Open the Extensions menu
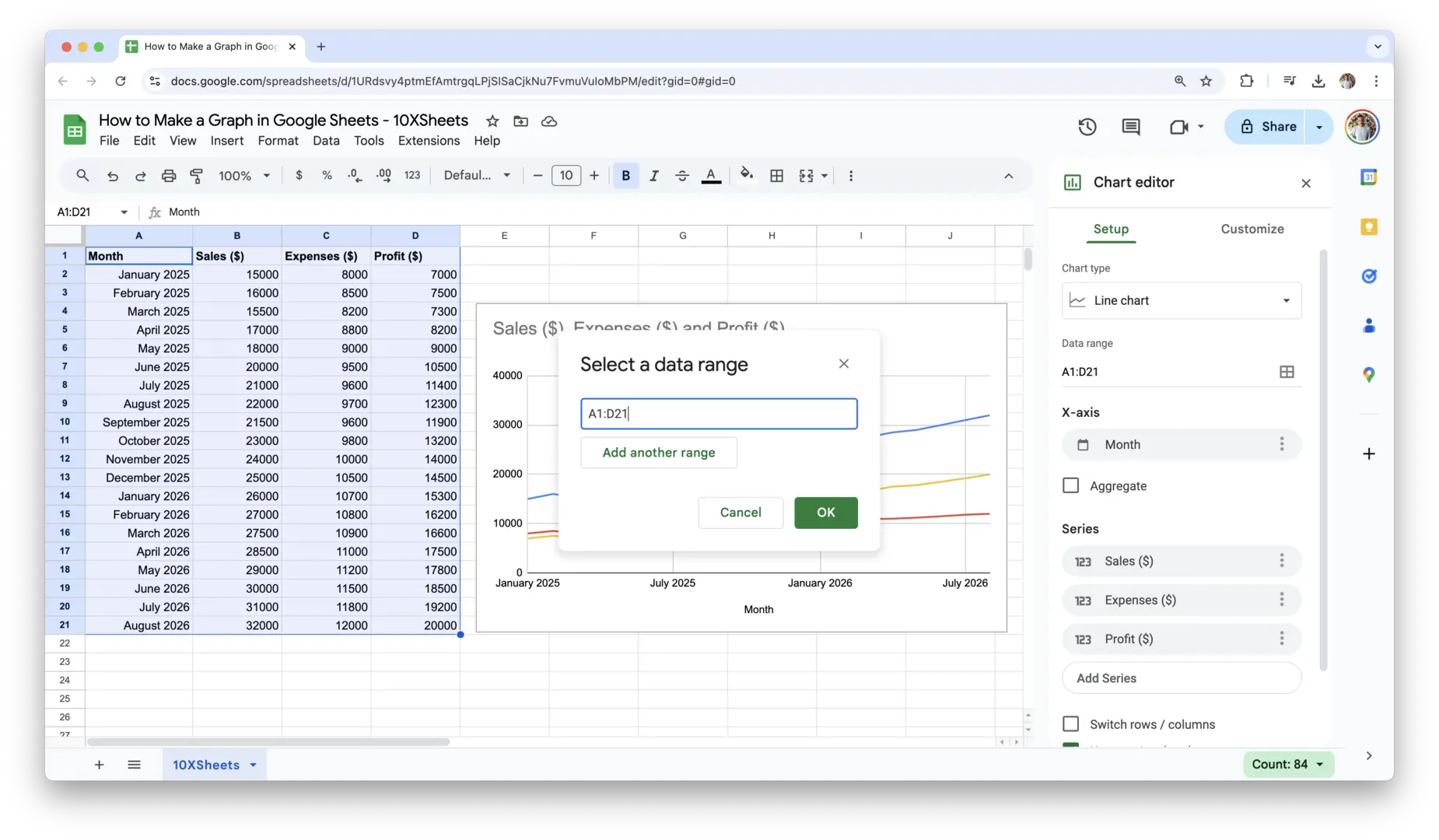Image resolution: width=1439 pixels, height=840 pixels. point(429,141)
